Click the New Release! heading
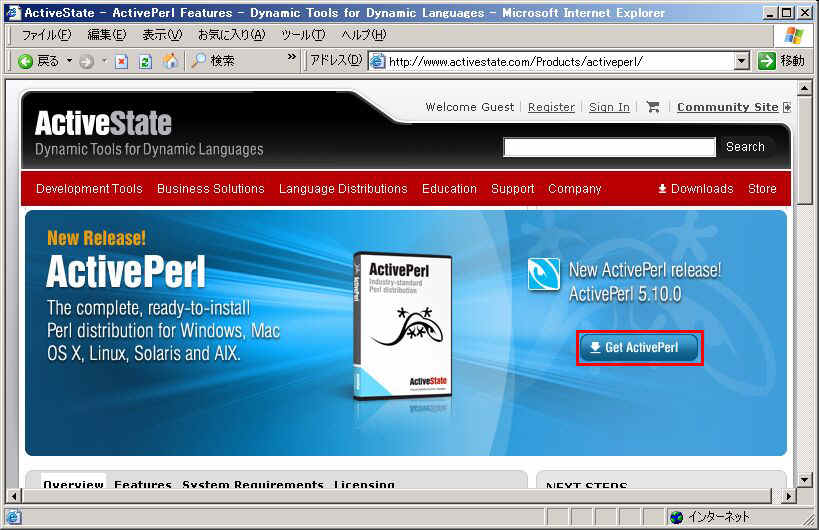 [x=97, y=238]
